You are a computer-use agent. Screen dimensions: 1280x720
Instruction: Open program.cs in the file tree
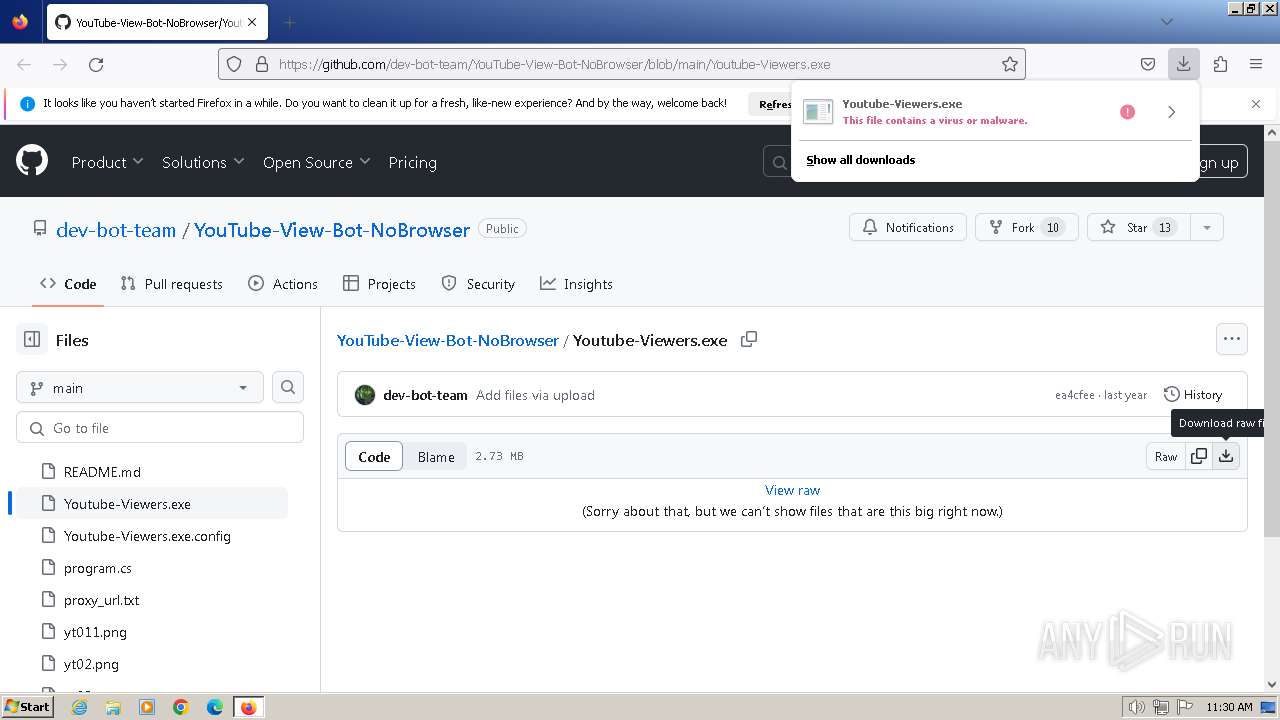click(x=98, y=568)
